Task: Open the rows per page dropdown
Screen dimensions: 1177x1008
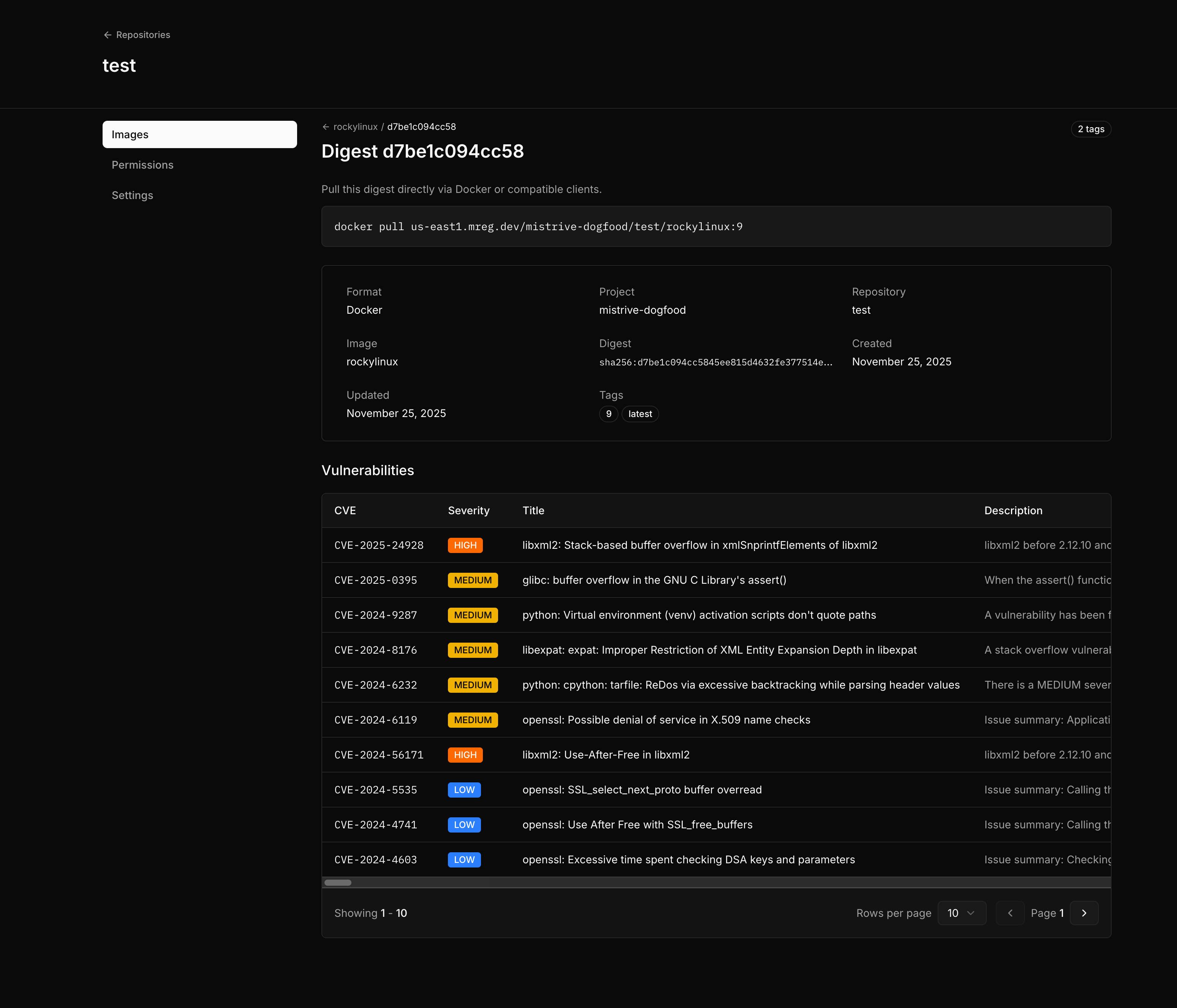Action: 962,913
